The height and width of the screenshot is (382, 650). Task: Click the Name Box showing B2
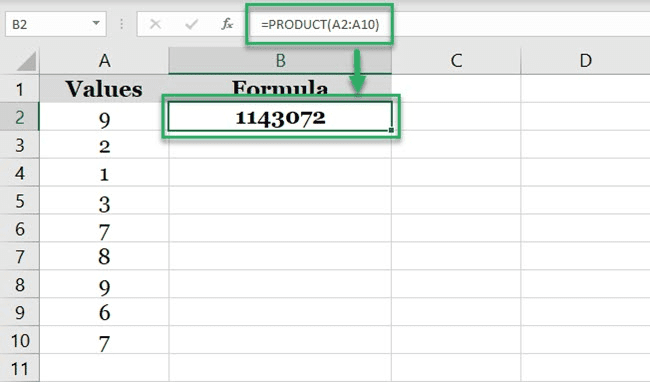point(56,24)
